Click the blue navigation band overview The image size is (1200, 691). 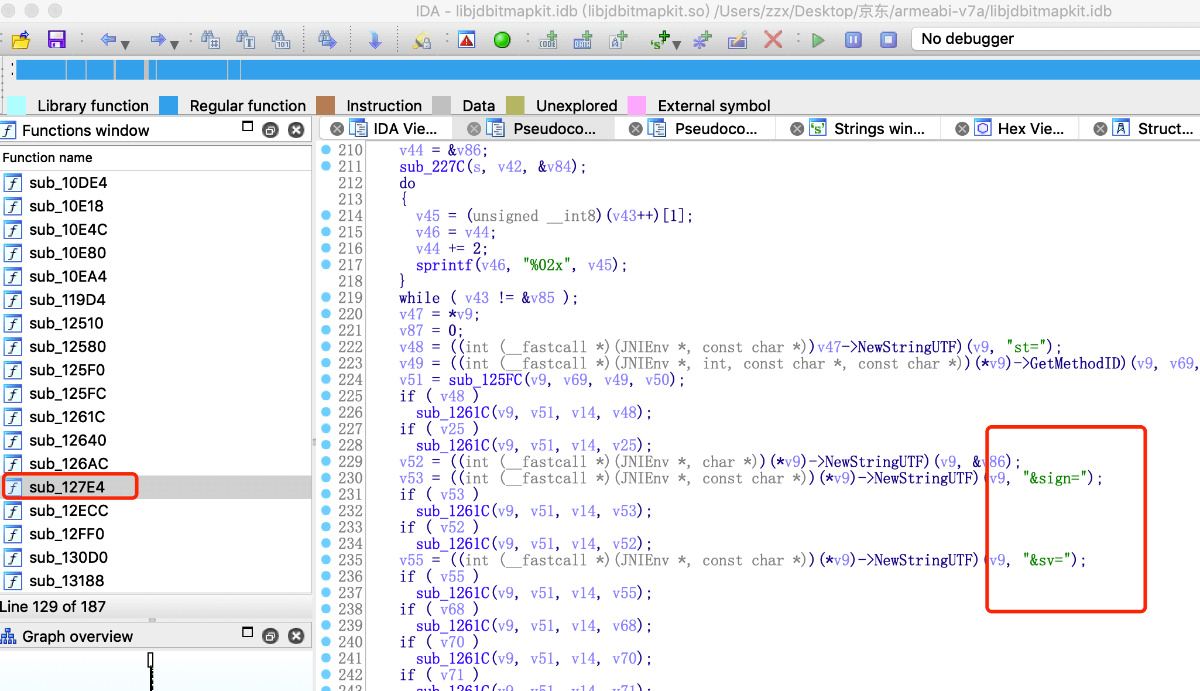(600, 70)
